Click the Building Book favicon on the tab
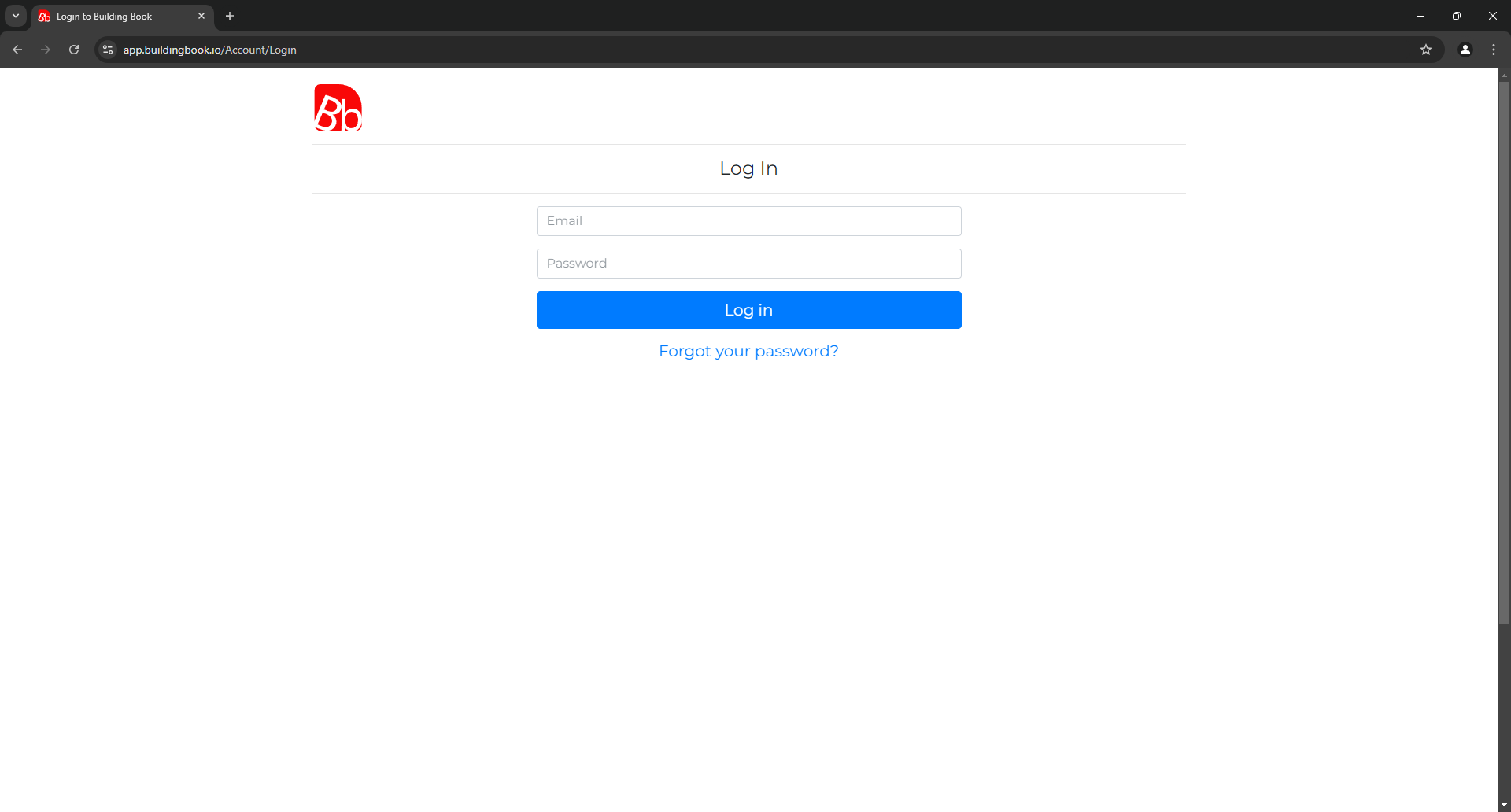Viewport: 1511px width, 812px height. pos(45,16)
